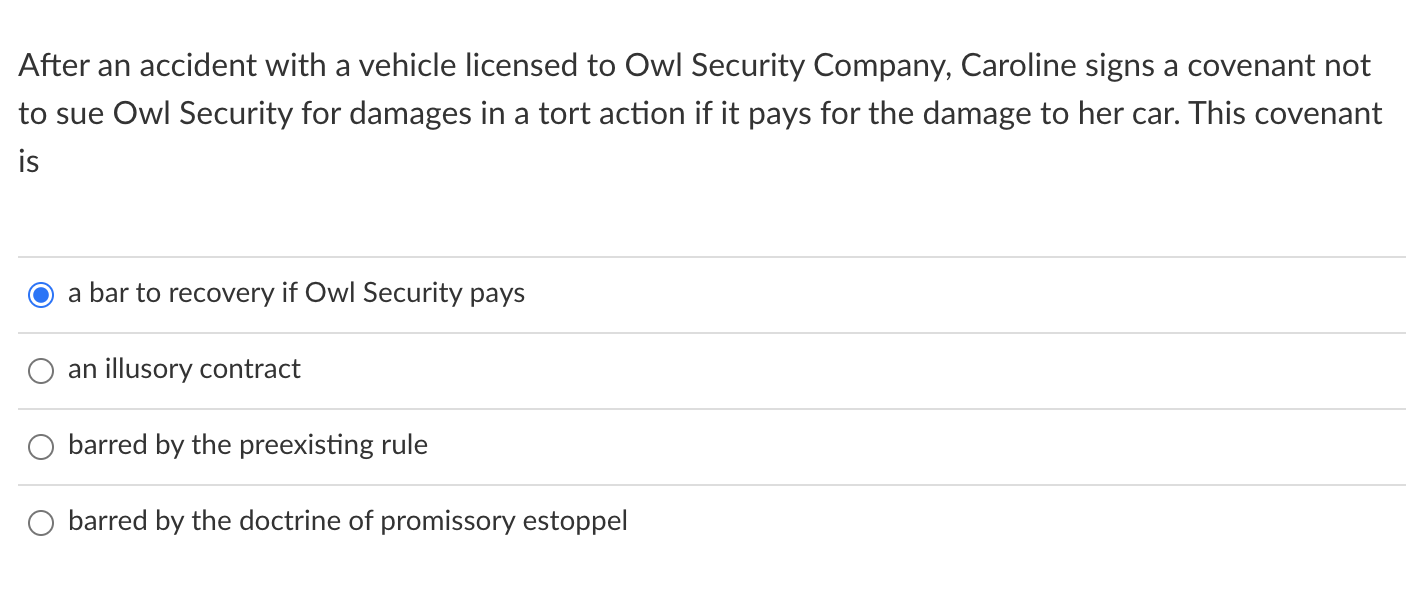
Task: Click the second answer's empty radio circle
Action: coord(41,370)
